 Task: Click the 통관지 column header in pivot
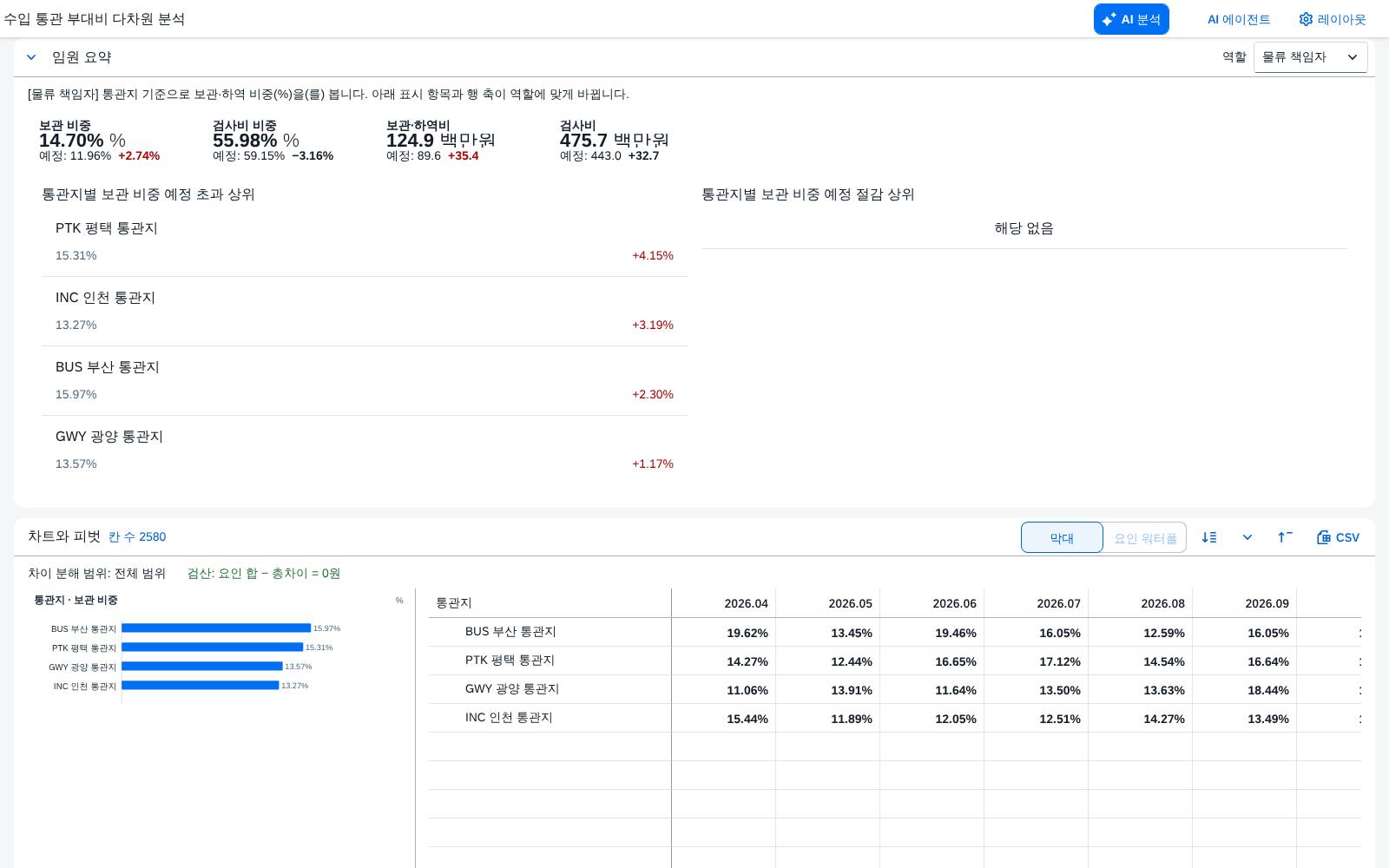click(550, 603)
